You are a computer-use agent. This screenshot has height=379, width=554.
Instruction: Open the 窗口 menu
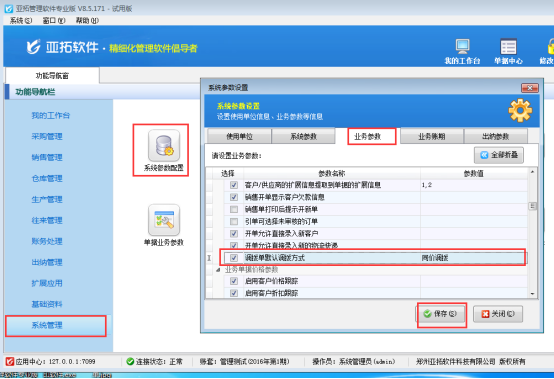coord(54,20)
